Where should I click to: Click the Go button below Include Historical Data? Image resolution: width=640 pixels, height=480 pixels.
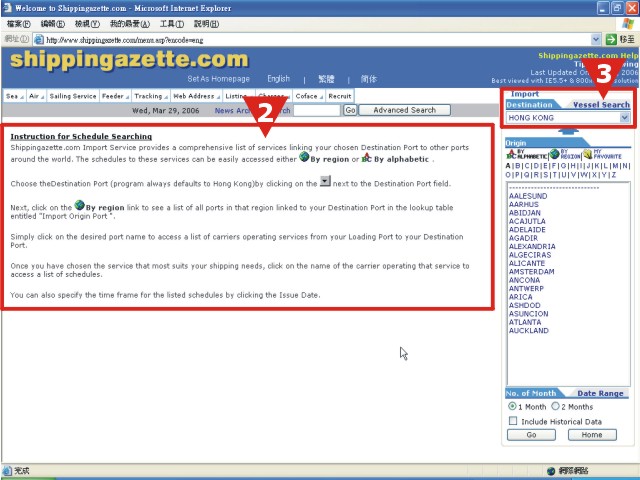(x=531, y=435)
